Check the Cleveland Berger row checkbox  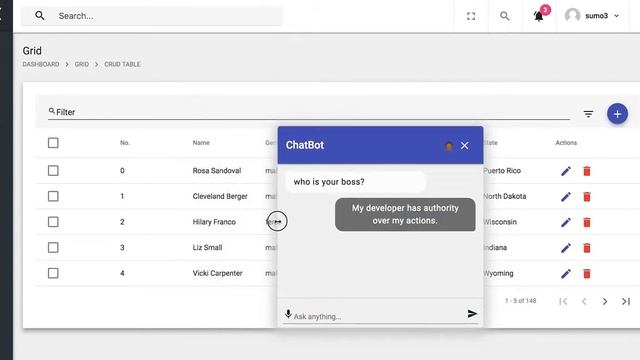(53, 196)
